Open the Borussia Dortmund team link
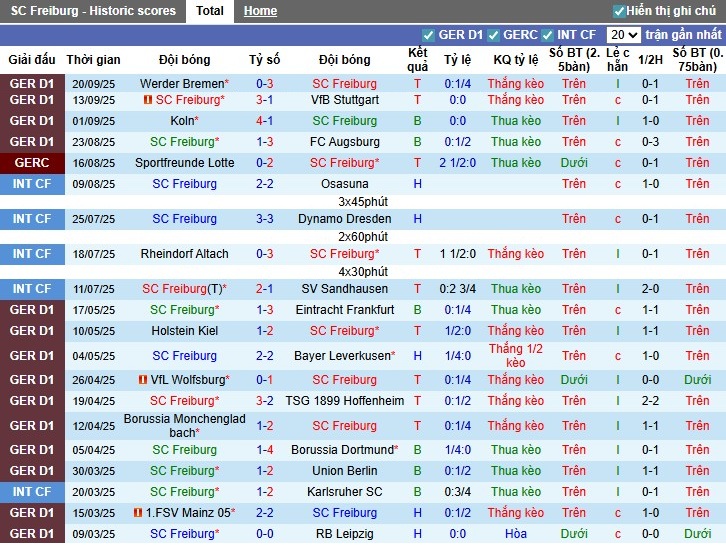This screenshot has height=545, width=726. coord(341,450)
